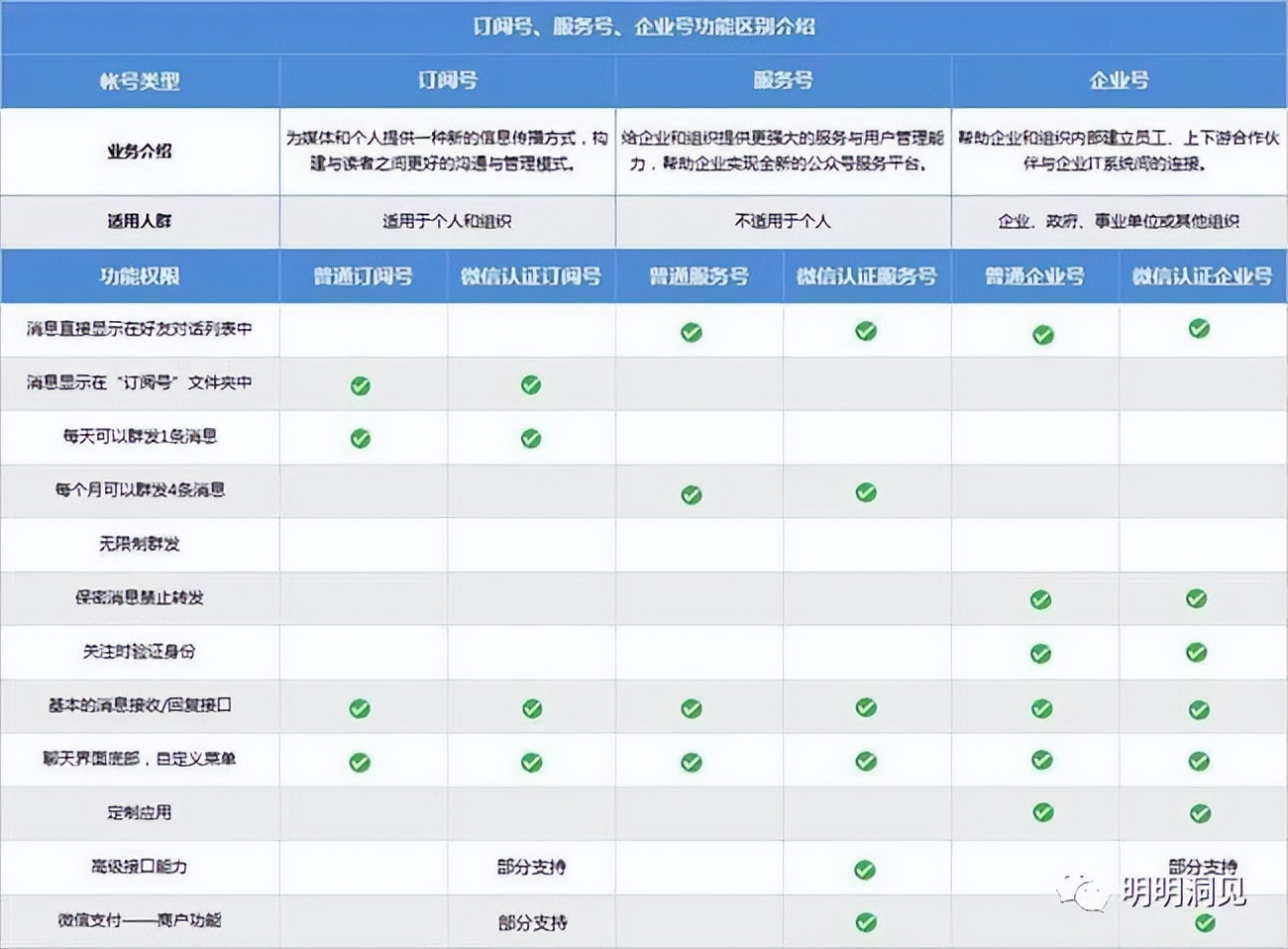Click the 普通企业号 checkmark for 保密消息禁止转发

pyautogui.click(x=1041, y=599)
